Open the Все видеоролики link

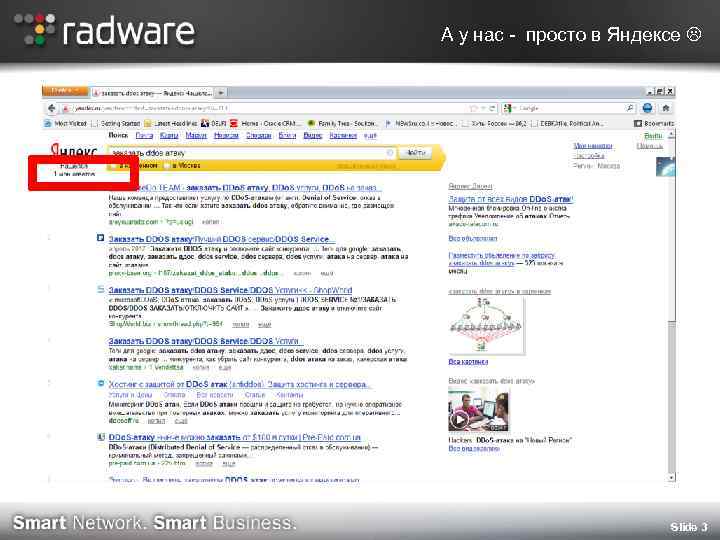point(473,449)
